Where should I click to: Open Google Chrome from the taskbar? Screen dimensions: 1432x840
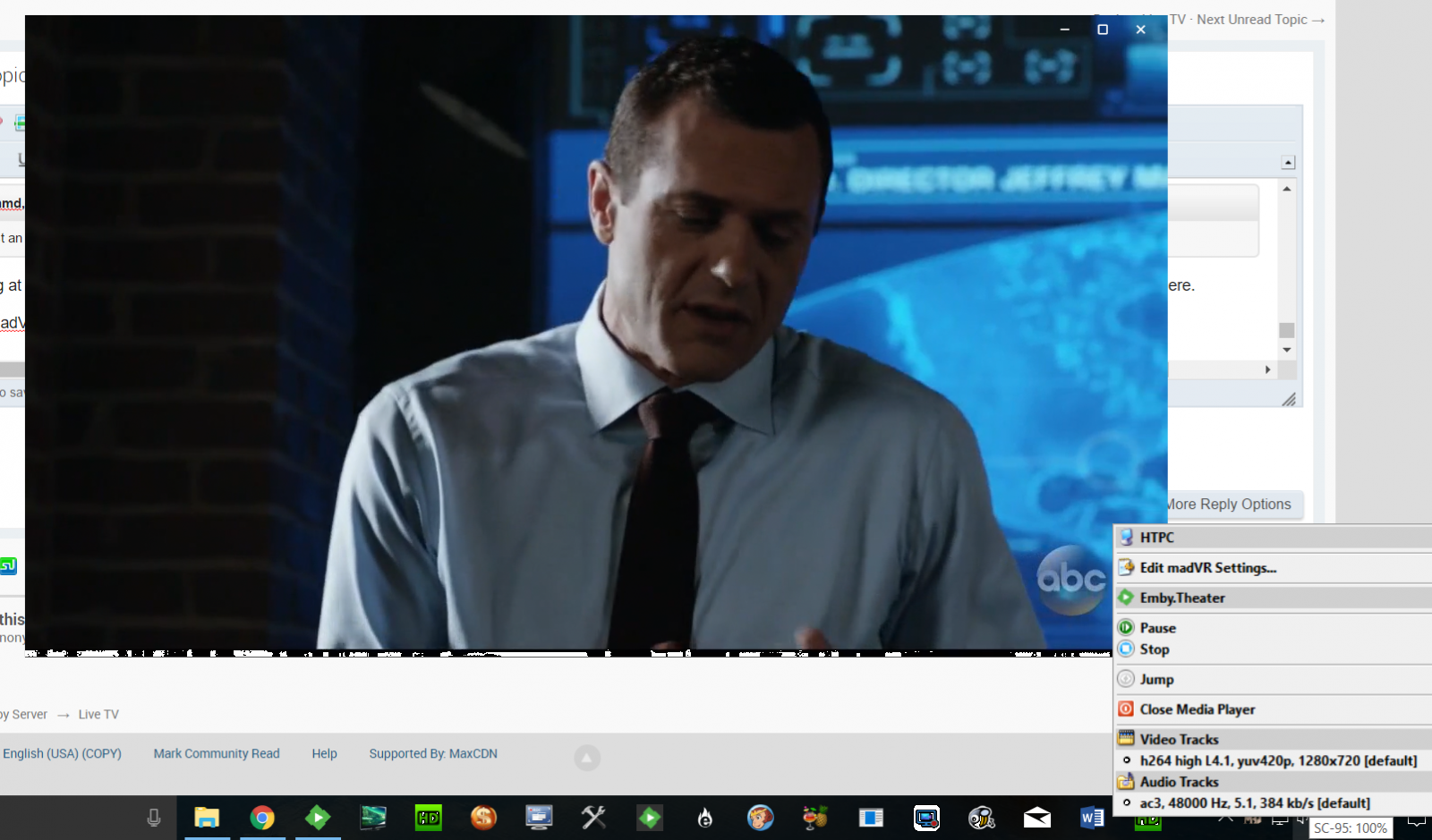(x=262, y=818)
